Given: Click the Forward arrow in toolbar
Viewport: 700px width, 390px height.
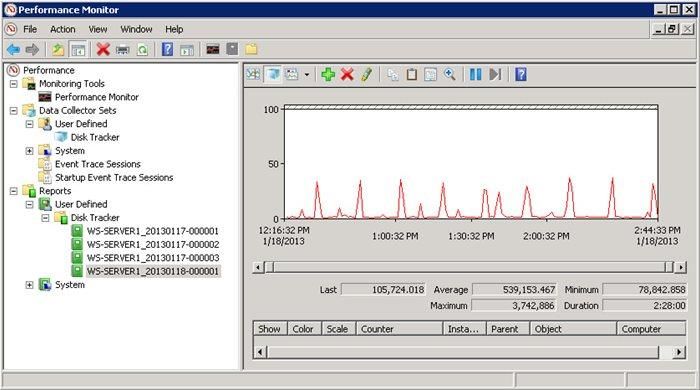Looking at the screenshot, I should click(32, 50).
